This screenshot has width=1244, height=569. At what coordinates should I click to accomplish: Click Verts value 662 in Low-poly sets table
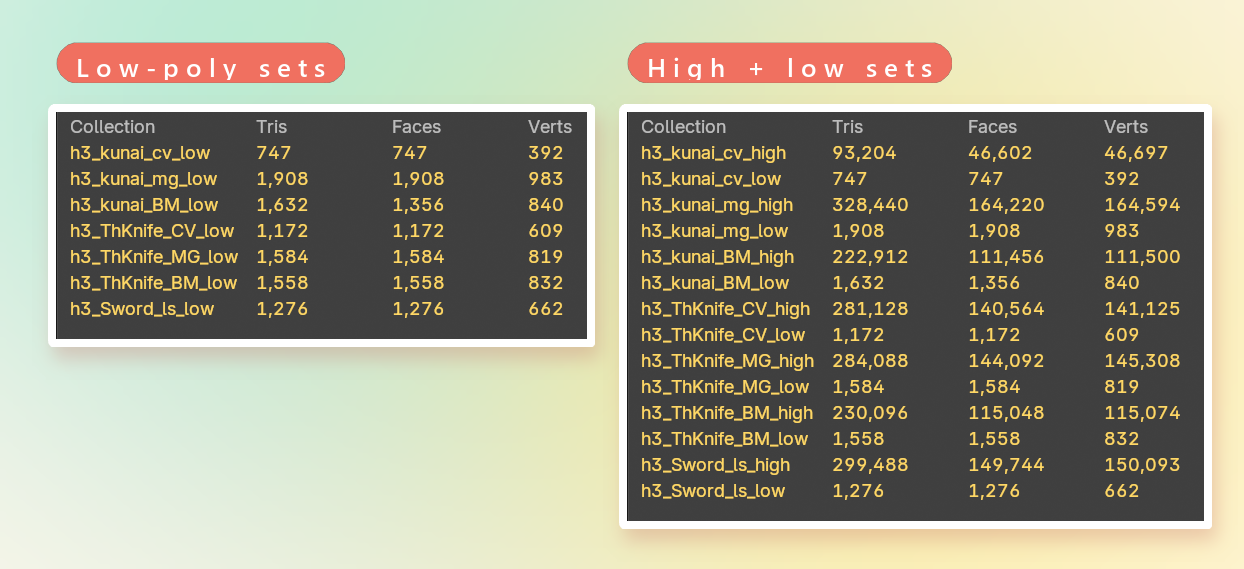point(546,309)
